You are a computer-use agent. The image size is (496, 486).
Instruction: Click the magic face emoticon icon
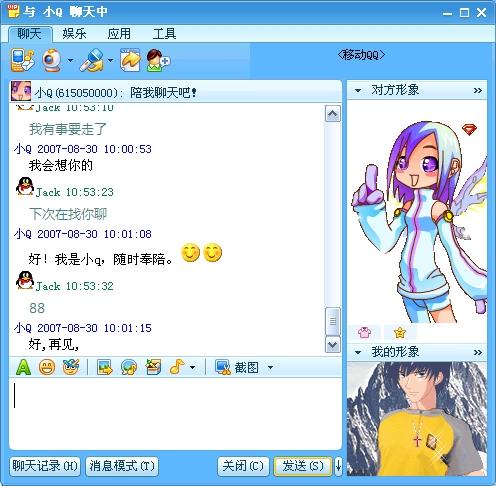[71, 367]
